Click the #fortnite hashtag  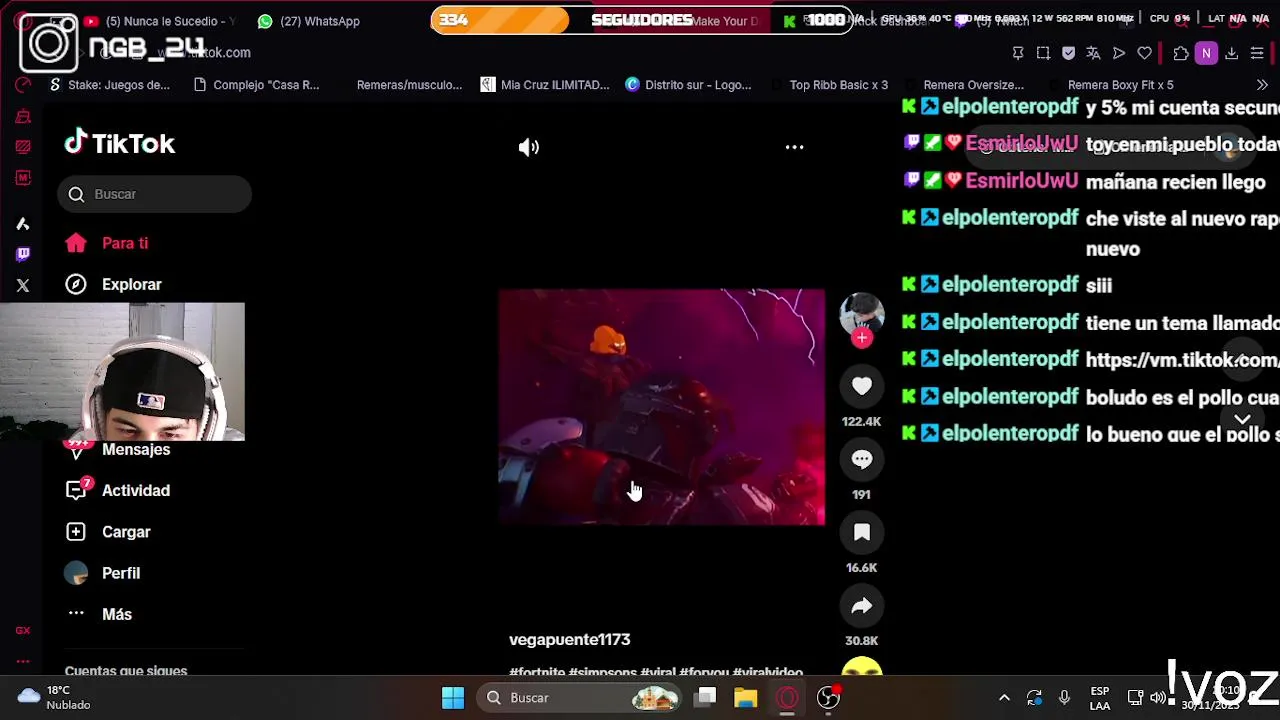point(537,673)
